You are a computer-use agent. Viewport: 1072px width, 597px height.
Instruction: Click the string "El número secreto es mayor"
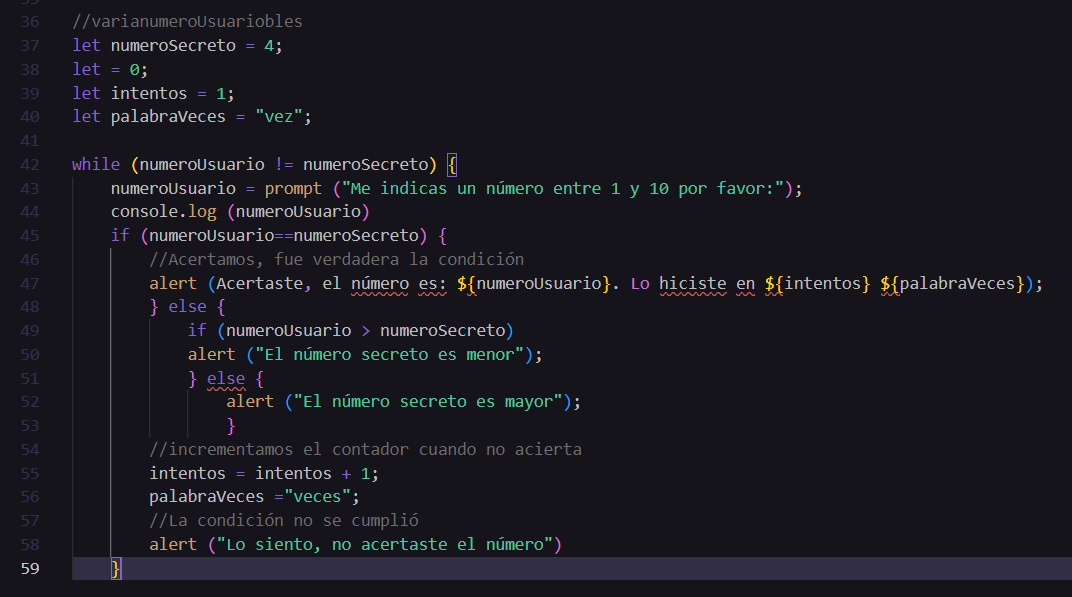(428, 402)
